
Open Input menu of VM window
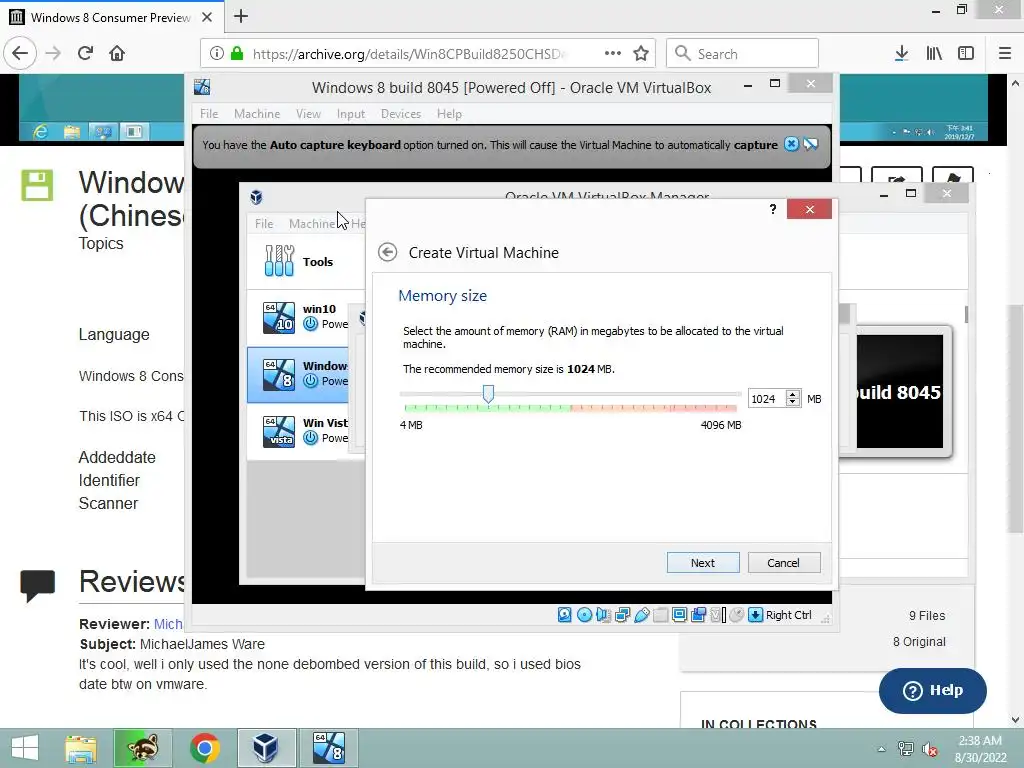351,114
